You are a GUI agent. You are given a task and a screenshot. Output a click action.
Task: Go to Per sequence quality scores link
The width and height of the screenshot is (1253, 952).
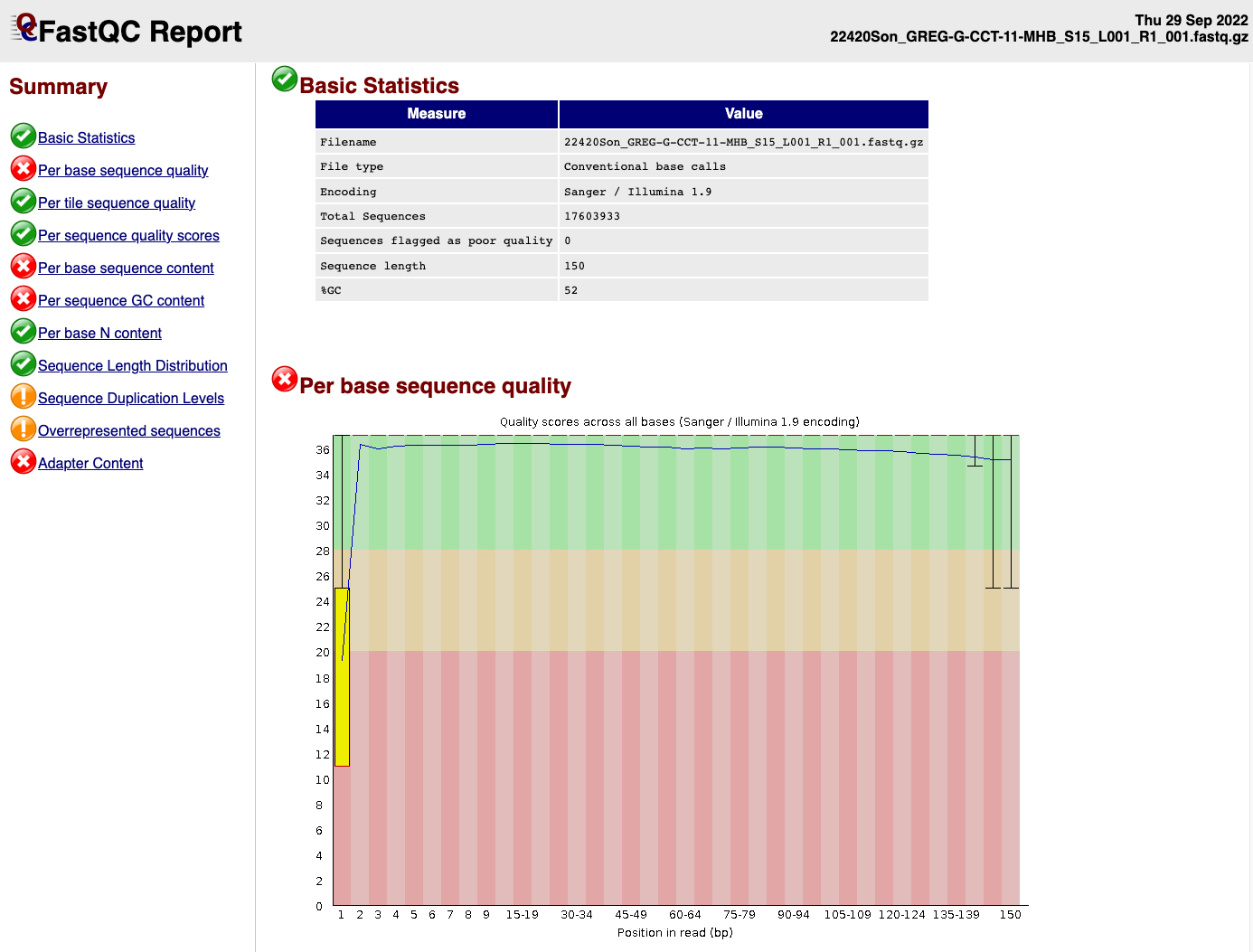tap(128, 236)
